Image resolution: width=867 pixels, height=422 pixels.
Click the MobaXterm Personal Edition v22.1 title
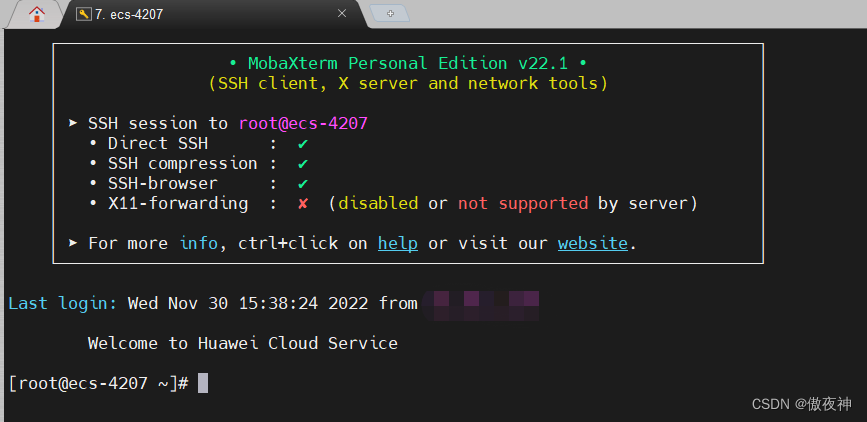click(408, 63)
